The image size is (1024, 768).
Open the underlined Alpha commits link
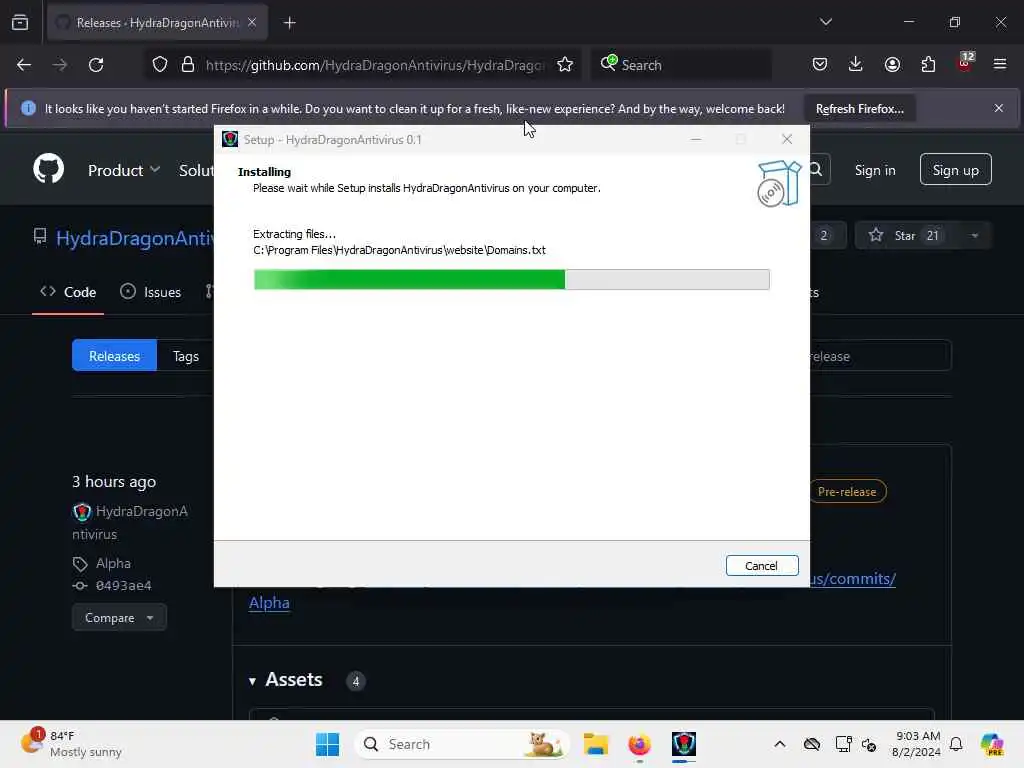pos(269,602)
